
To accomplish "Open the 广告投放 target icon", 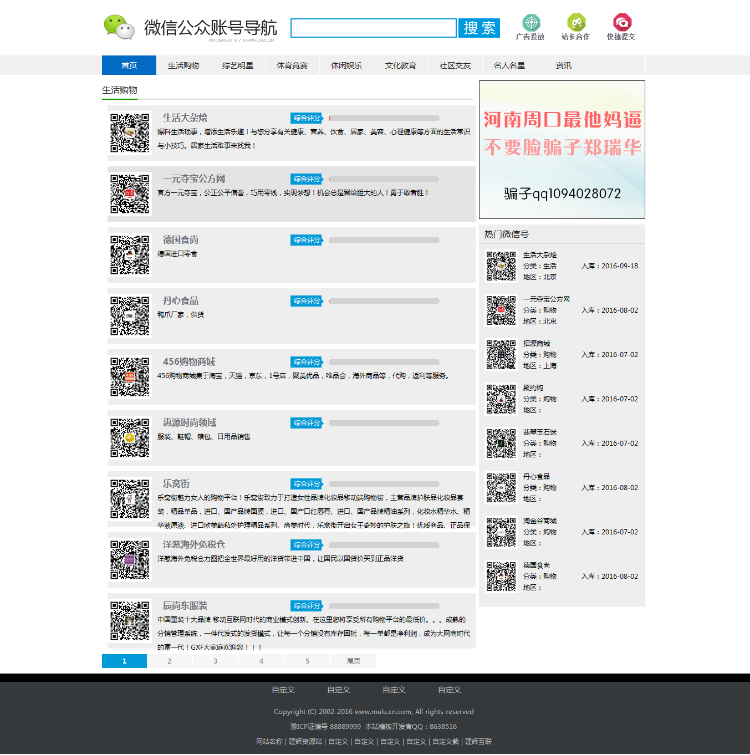I will 531,23.
